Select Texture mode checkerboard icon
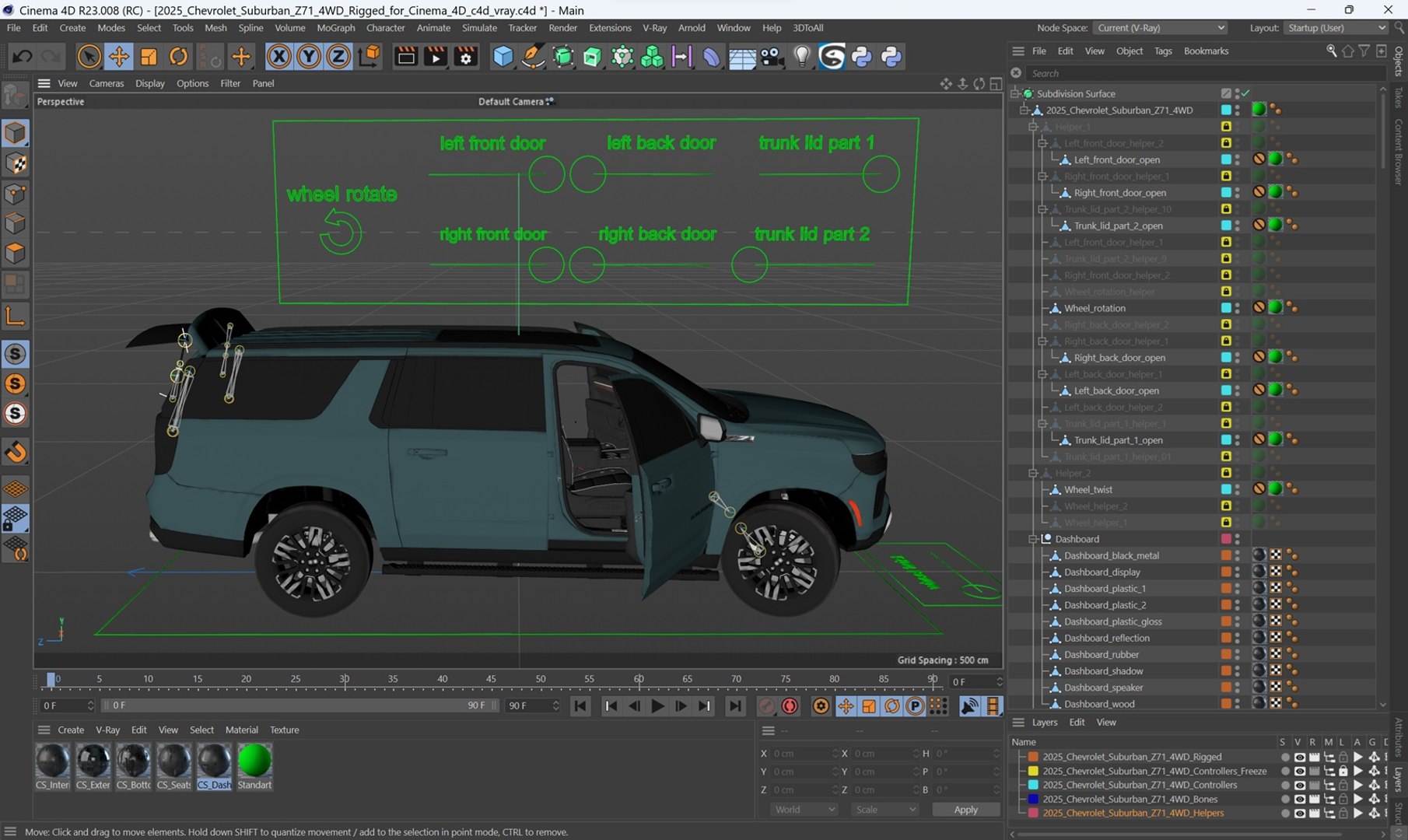 pyautogui.click(x=16, y=163)
